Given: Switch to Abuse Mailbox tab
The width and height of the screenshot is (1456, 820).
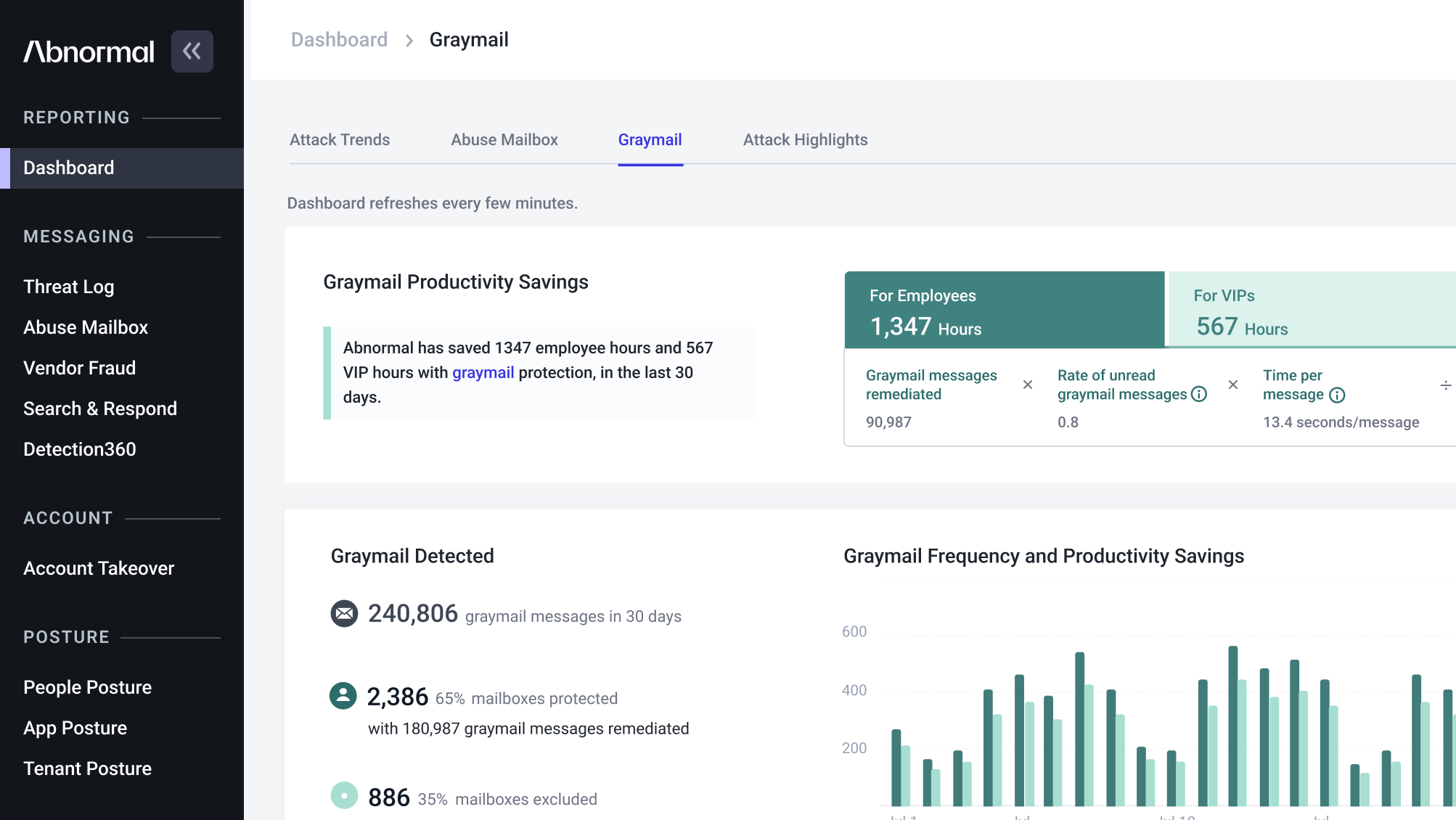Looking at the screenshot, I should click(x=504, y=140).
